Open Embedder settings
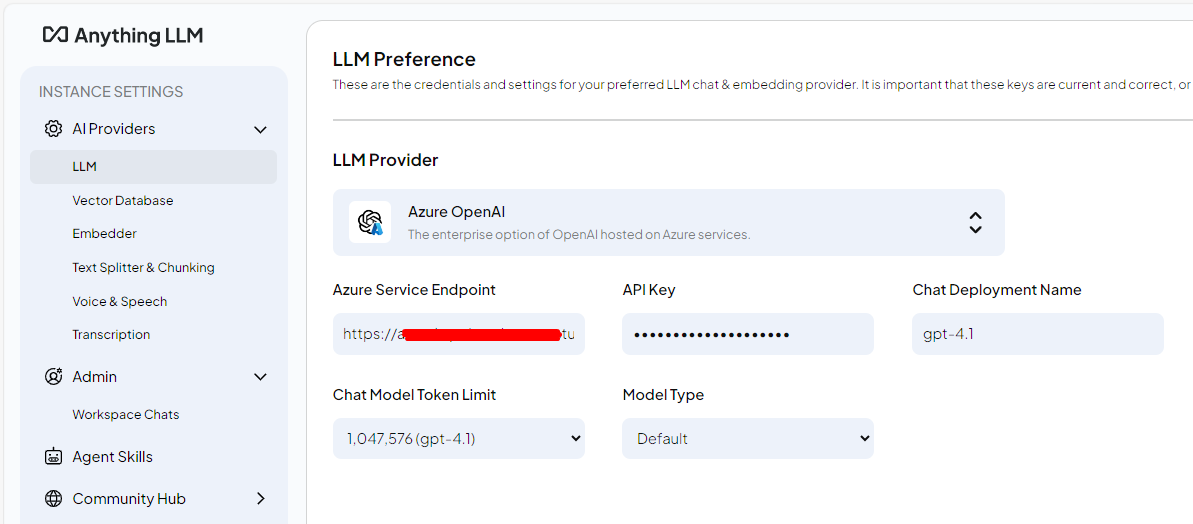1193x524 pixels. (104, 233)
